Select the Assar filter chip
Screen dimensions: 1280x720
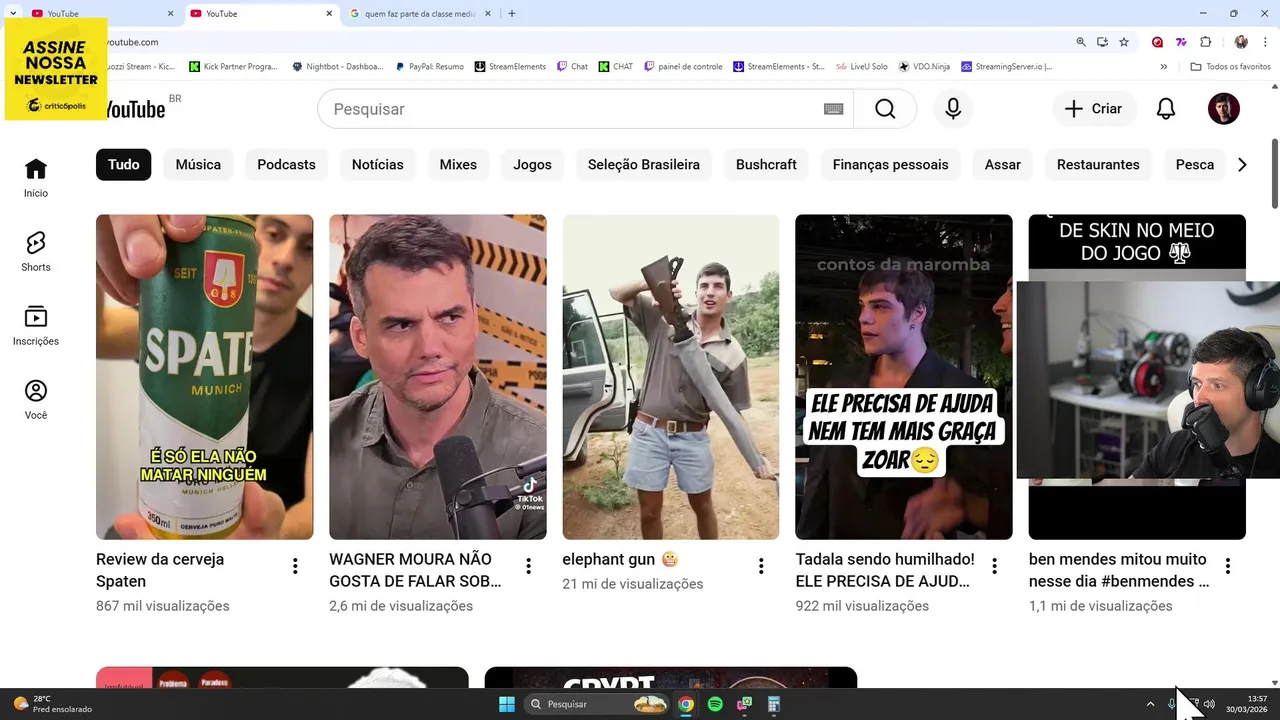pos(1003,165)
